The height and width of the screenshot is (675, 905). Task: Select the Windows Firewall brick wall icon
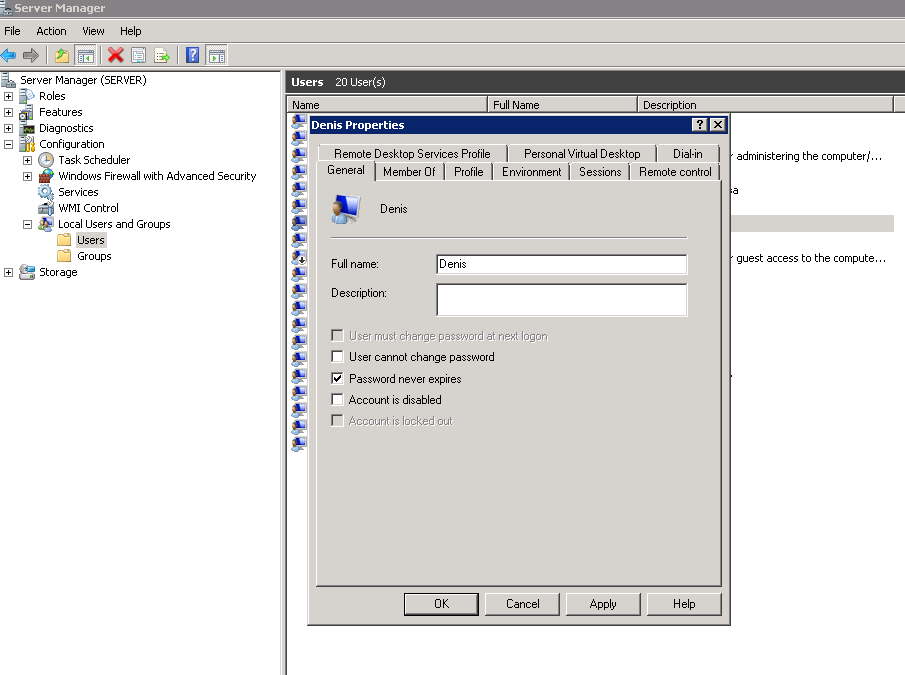(46, 176)
